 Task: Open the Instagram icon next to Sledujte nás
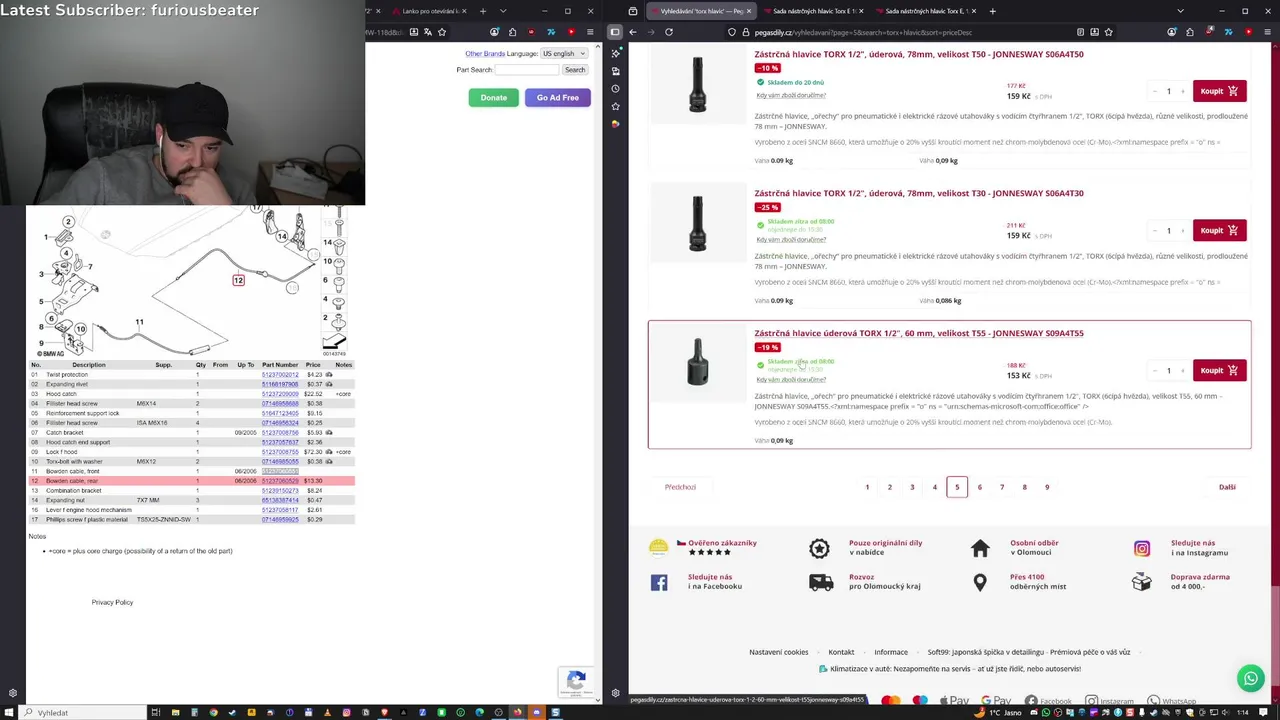[1142, 548]
